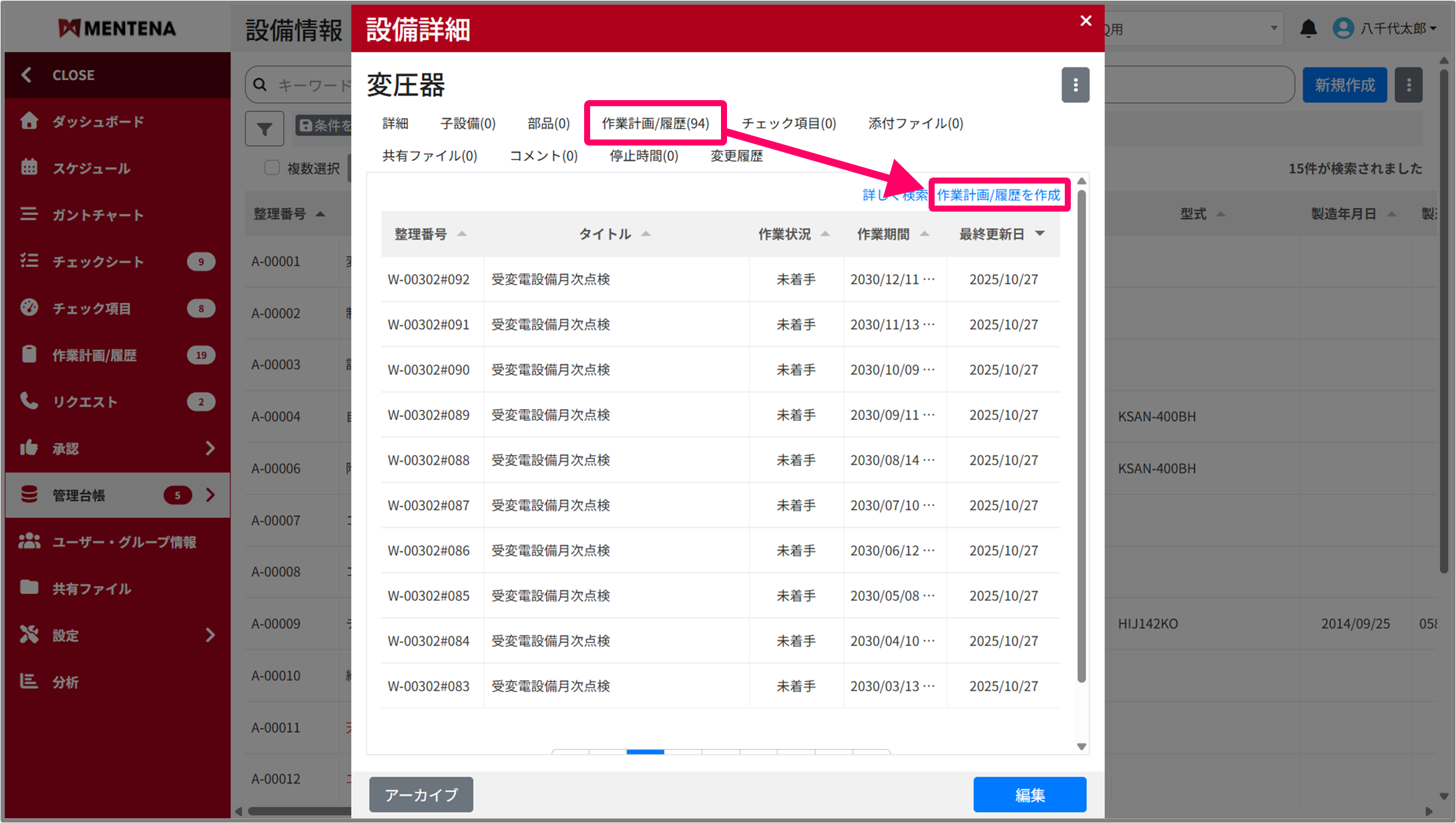The height and width of the screenshot is (823, 1456).
Task: Open Analysis item in sidebar
Action: click(65, 682)
